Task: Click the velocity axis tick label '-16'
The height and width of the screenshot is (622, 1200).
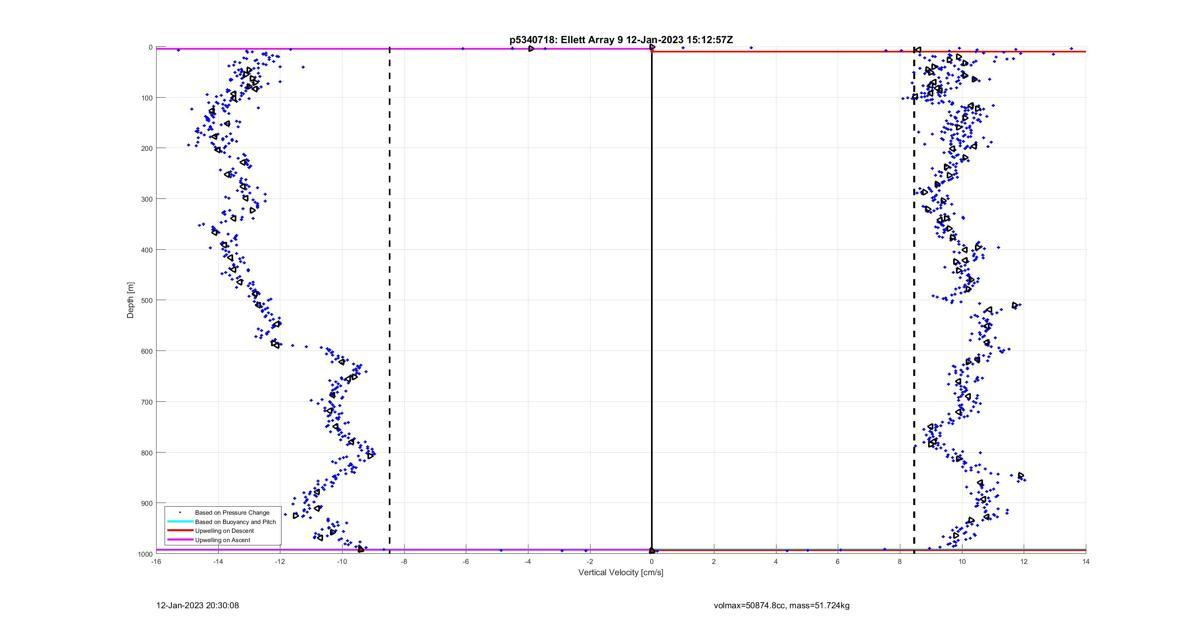Action: [156, 562]
